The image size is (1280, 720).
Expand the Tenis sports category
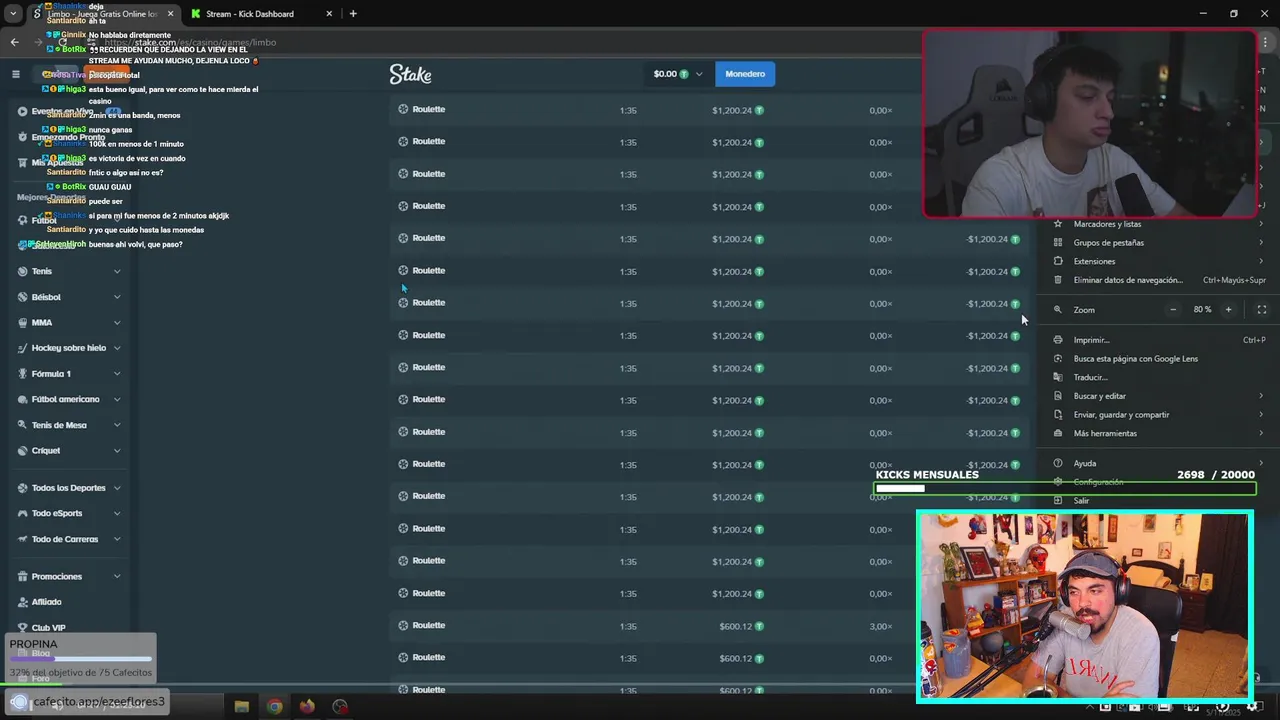click(117, 271)
